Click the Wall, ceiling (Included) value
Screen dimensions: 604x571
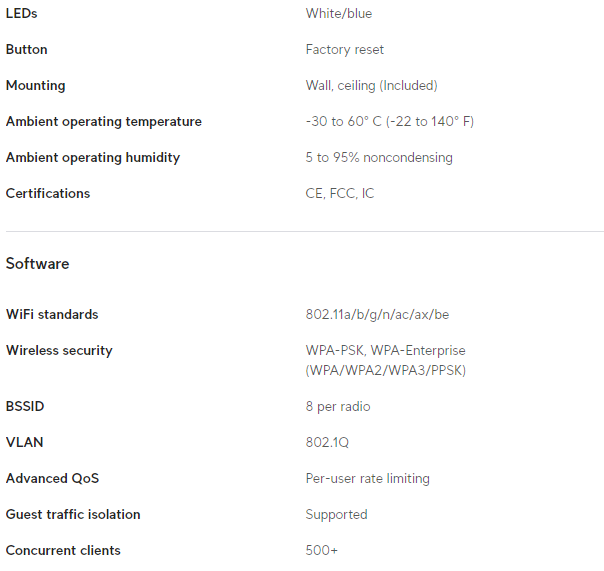tap(371, 86)
